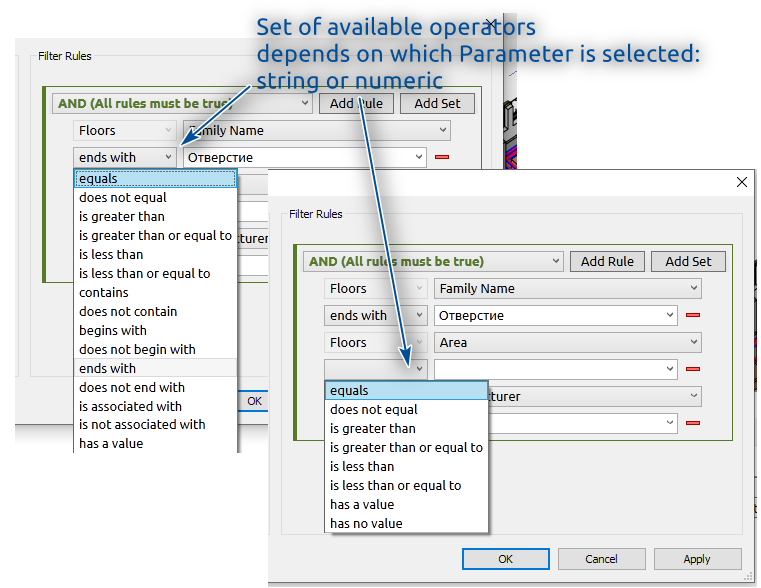Click Add Set in the front dialog
Viewport: 761px width, 588px height.
[688, 261]
